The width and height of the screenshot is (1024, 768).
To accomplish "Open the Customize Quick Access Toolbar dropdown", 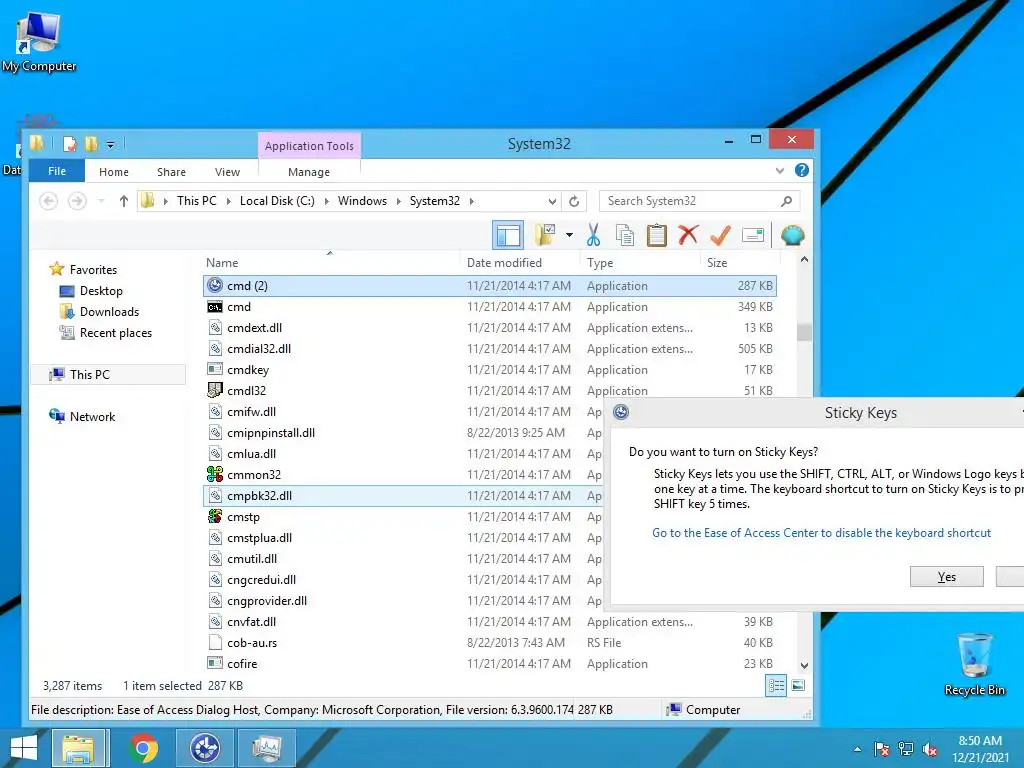I will (110, 144).
